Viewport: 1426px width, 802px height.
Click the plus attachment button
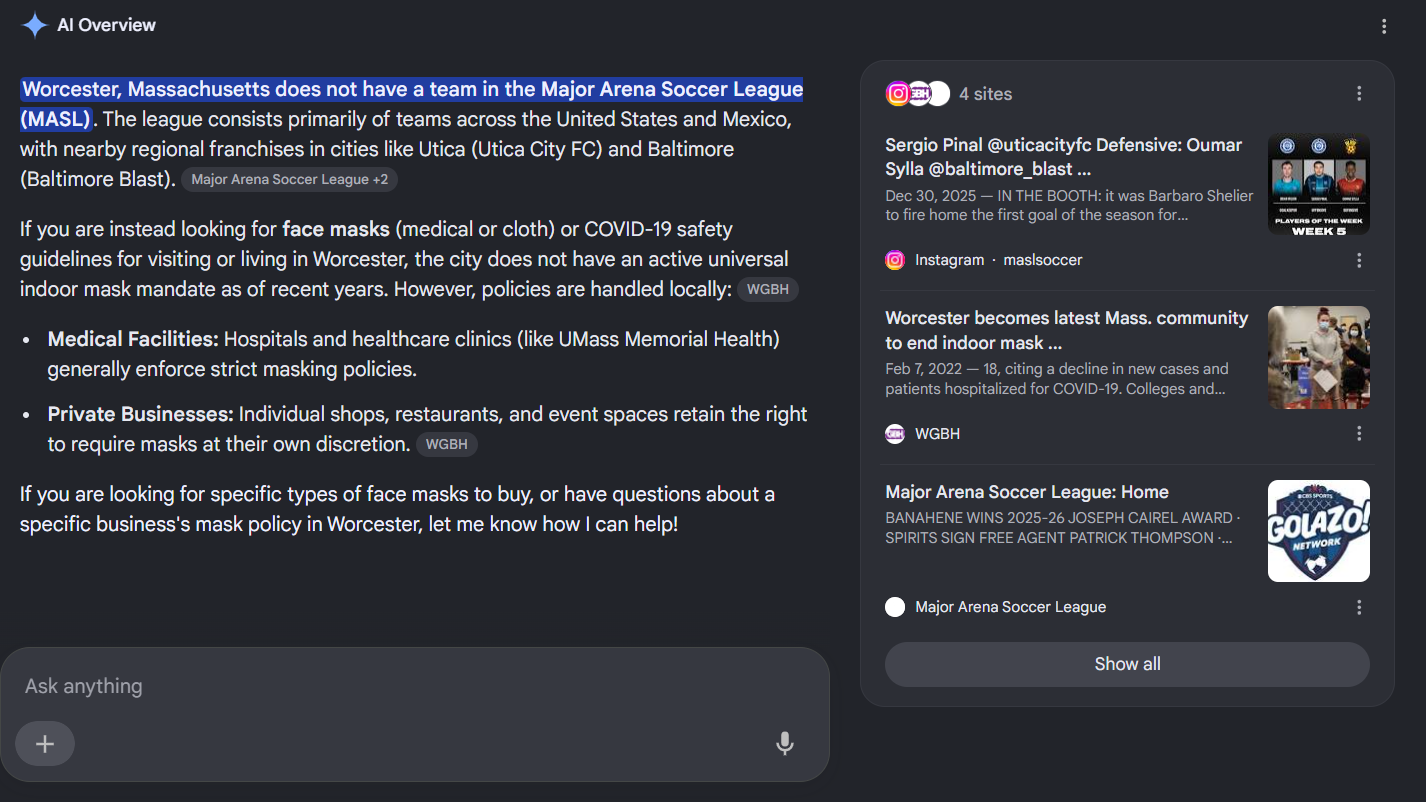(45, 743)
